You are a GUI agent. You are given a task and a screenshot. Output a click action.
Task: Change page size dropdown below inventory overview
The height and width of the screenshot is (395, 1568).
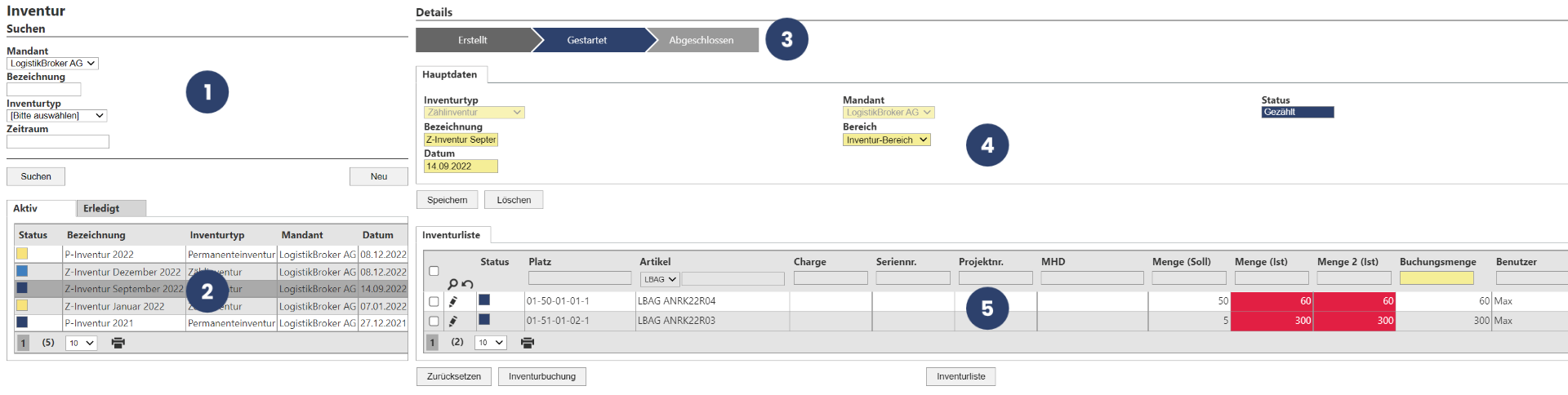(x=82, y=343)
